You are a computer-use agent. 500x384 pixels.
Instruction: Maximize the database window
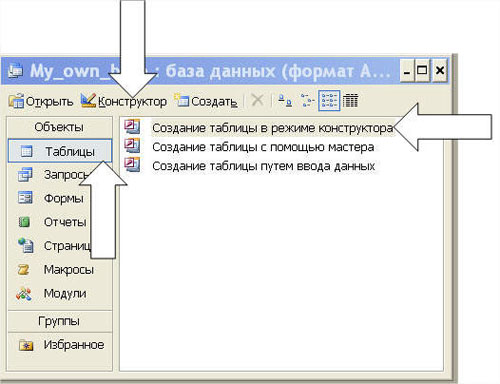point(422,71)
